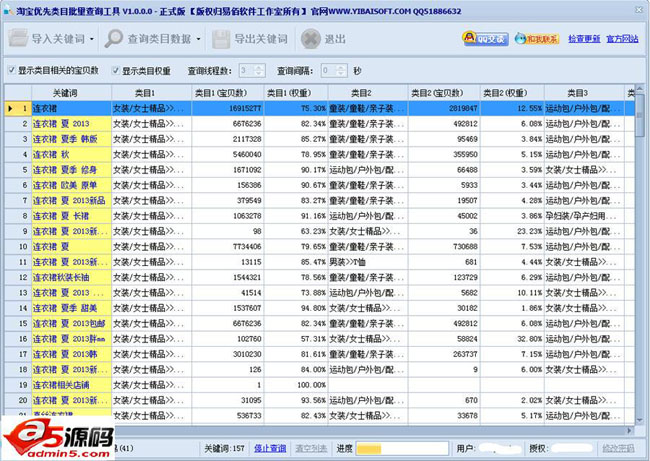Toggle 显示类目权重 checkbox
The image size is (650, 461).
pyautogui.click(x=116, y=70)
